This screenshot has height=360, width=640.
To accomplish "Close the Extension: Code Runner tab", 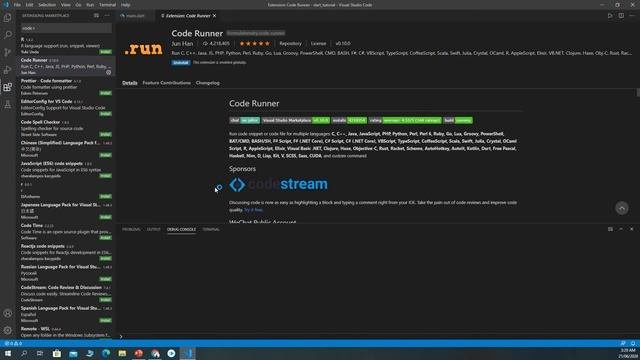I will (214, 16).
